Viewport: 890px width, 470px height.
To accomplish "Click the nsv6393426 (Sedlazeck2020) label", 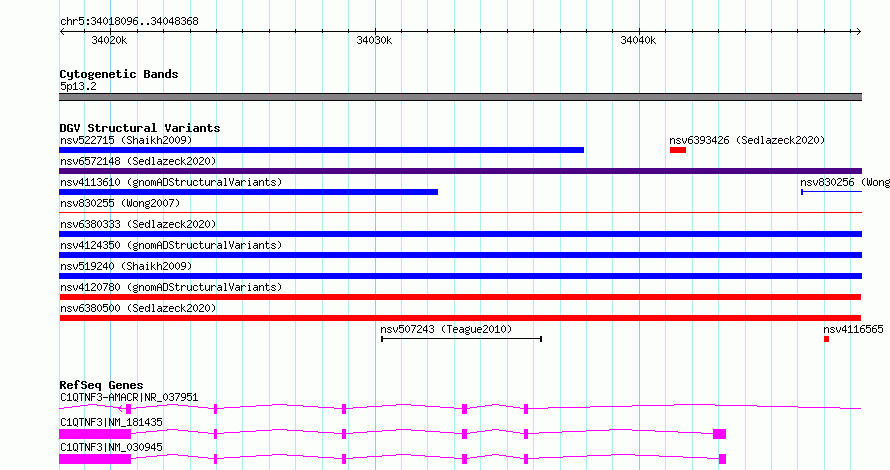I will pos(747,140).
